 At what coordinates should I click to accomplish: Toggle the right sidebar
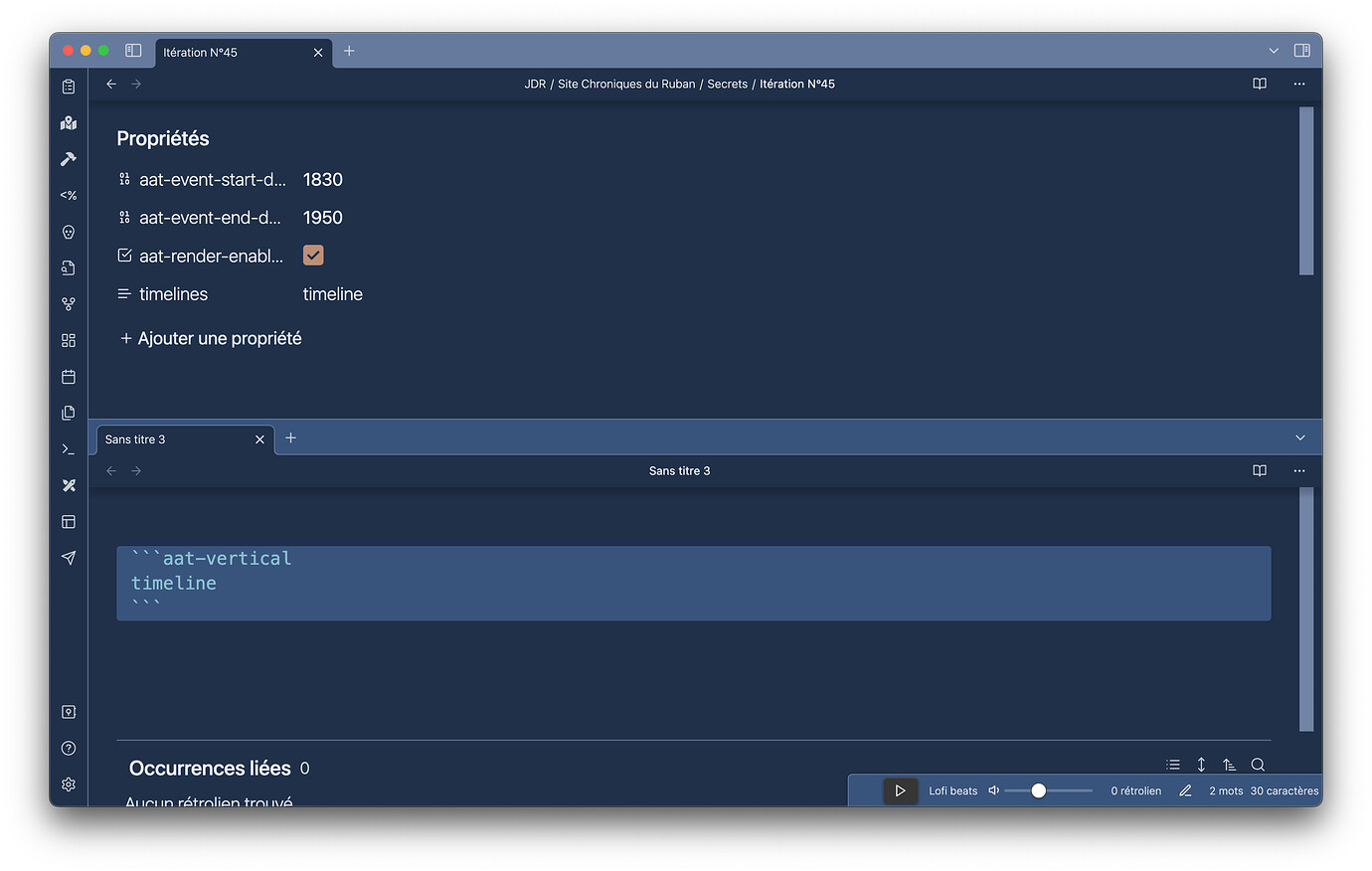[x=1301, y=51]
